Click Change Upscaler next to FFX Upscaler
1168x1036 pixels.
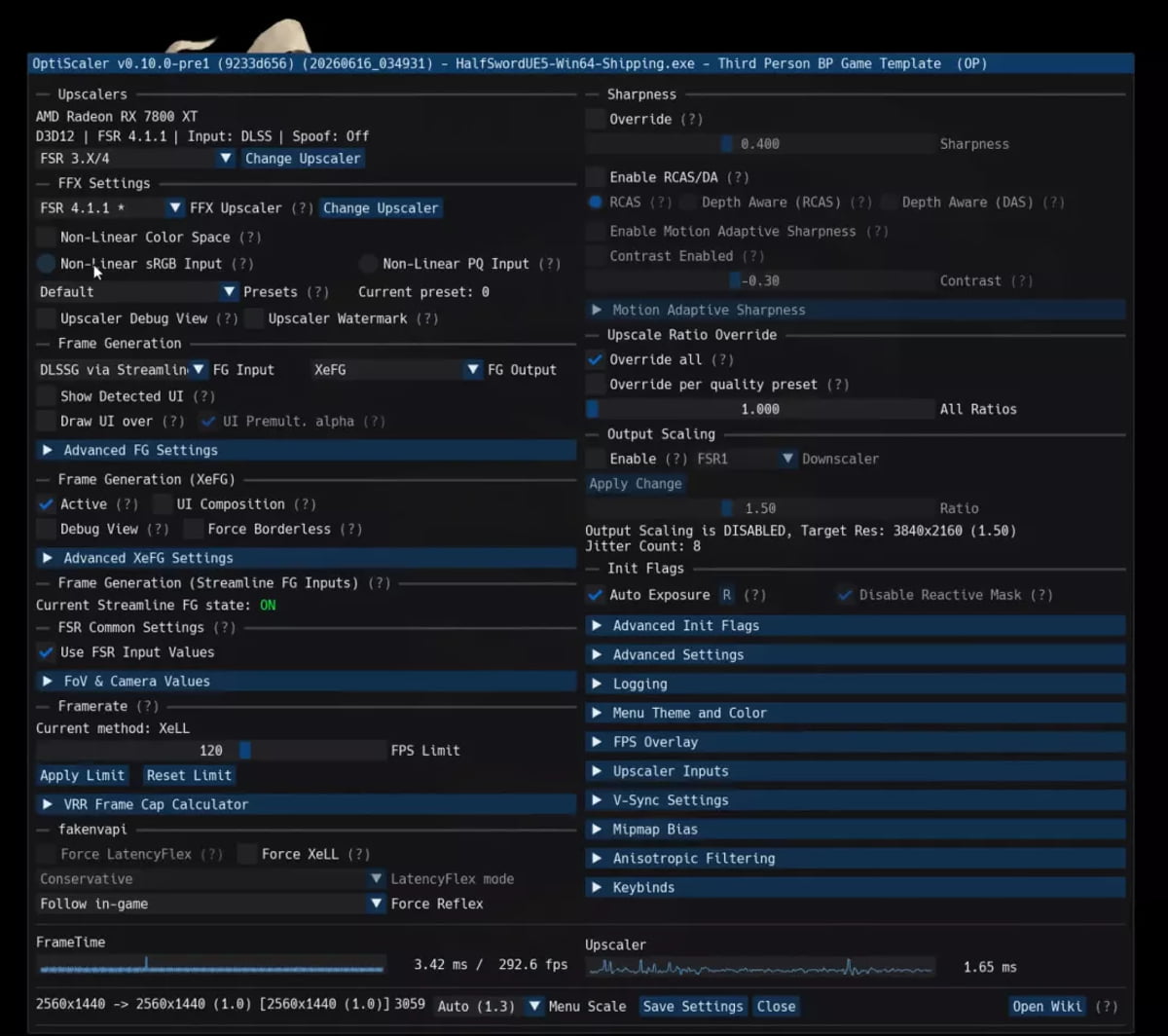coord(381,207)
